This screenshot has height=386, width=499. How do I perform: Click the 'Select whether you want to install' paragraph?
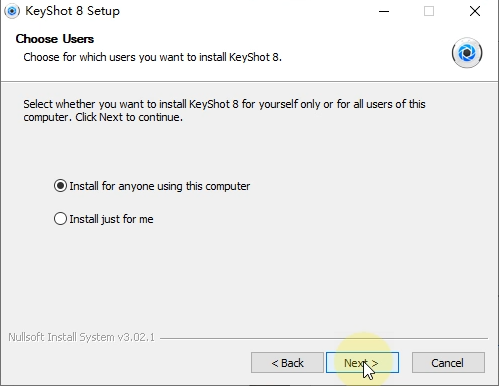pos(224,111)
